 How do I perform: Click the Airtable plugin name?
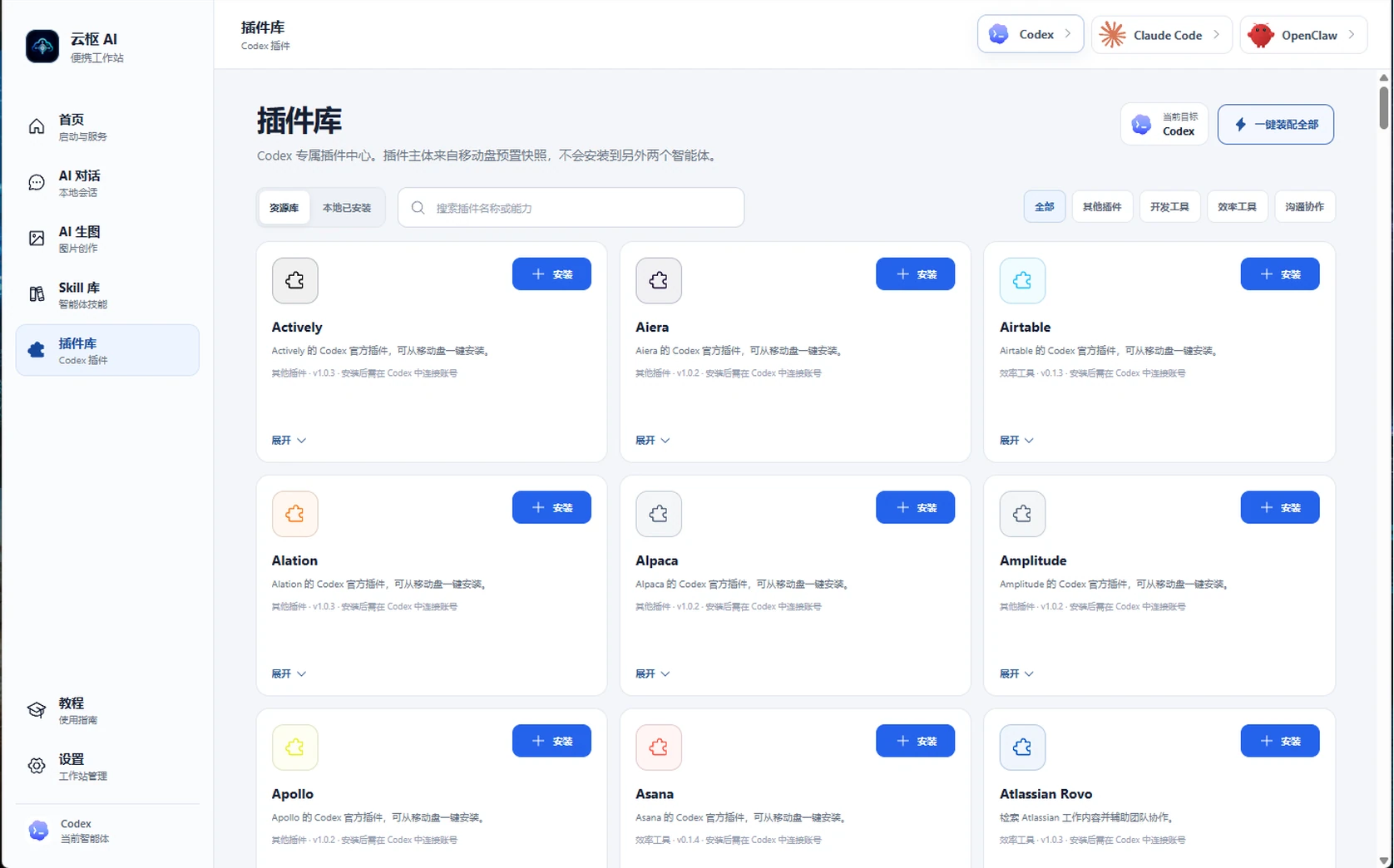pos(1026,328)
